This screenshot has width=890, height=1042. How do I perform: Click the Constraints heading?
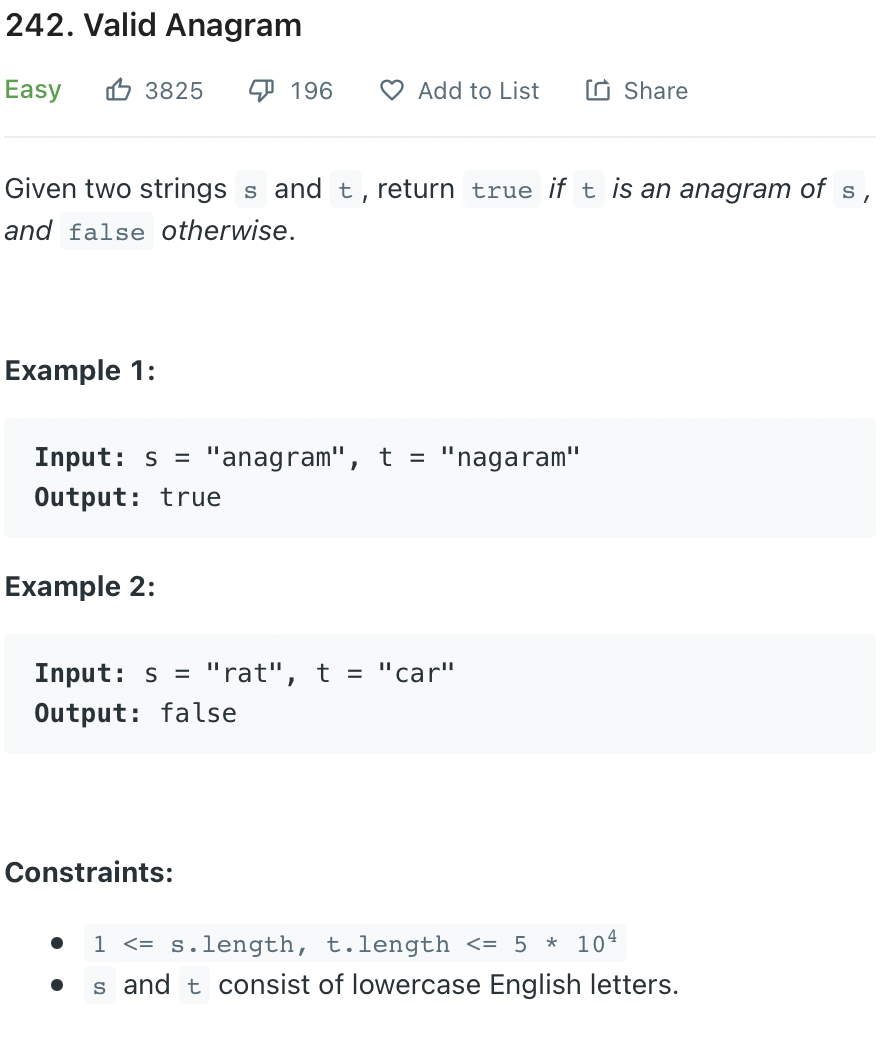pyautogui.click(x=89, y=872)
